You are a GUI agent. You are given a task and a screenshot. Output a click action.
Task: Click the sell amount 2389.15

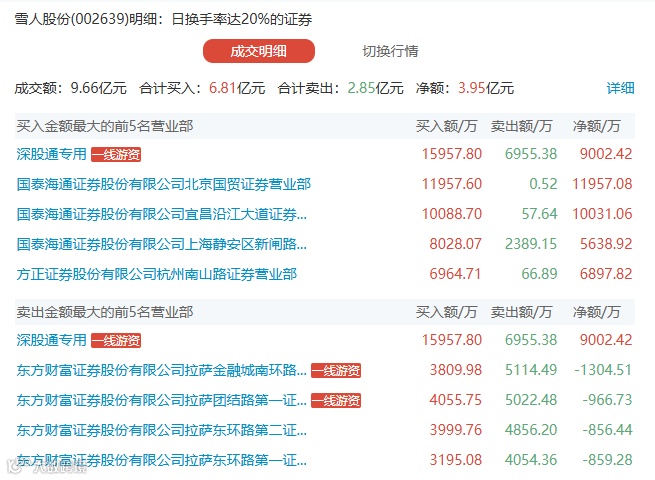531,244
